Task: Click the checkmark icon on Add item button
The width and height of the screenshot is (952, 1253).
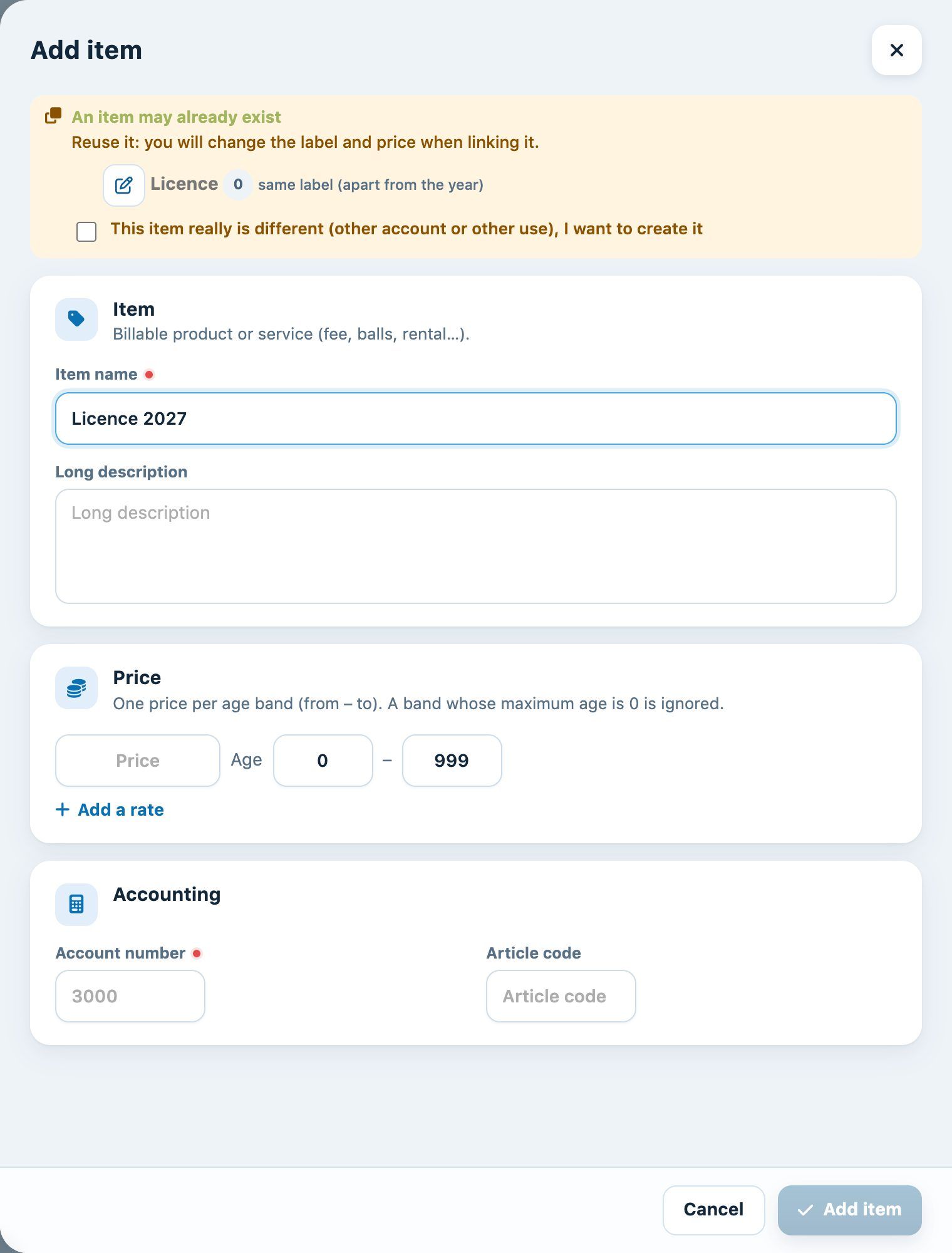Action: click(805, 1210)
